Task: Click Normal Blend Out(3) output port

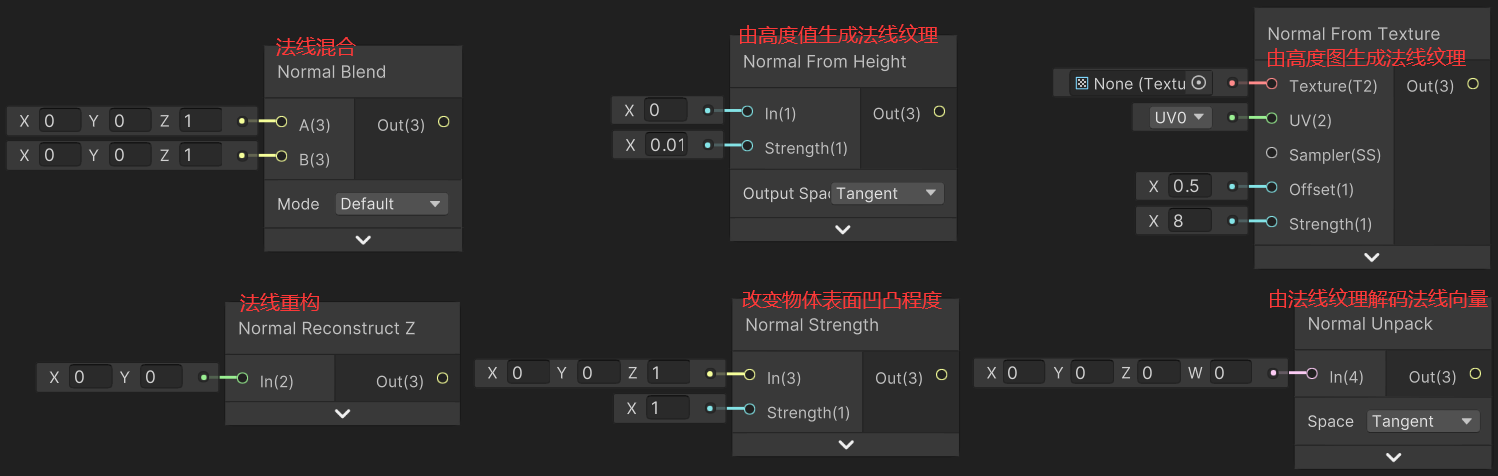Action: [444, 123]
